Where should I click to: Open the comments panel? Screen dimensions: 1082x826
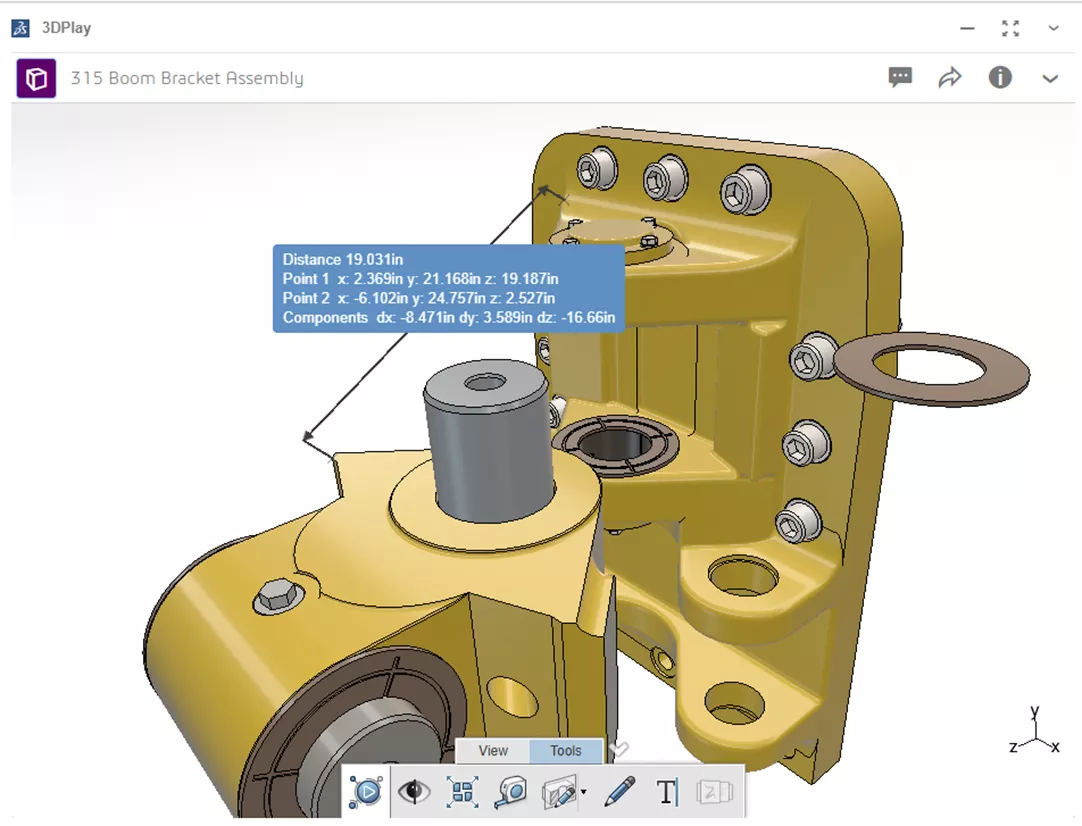coord(899,77)
